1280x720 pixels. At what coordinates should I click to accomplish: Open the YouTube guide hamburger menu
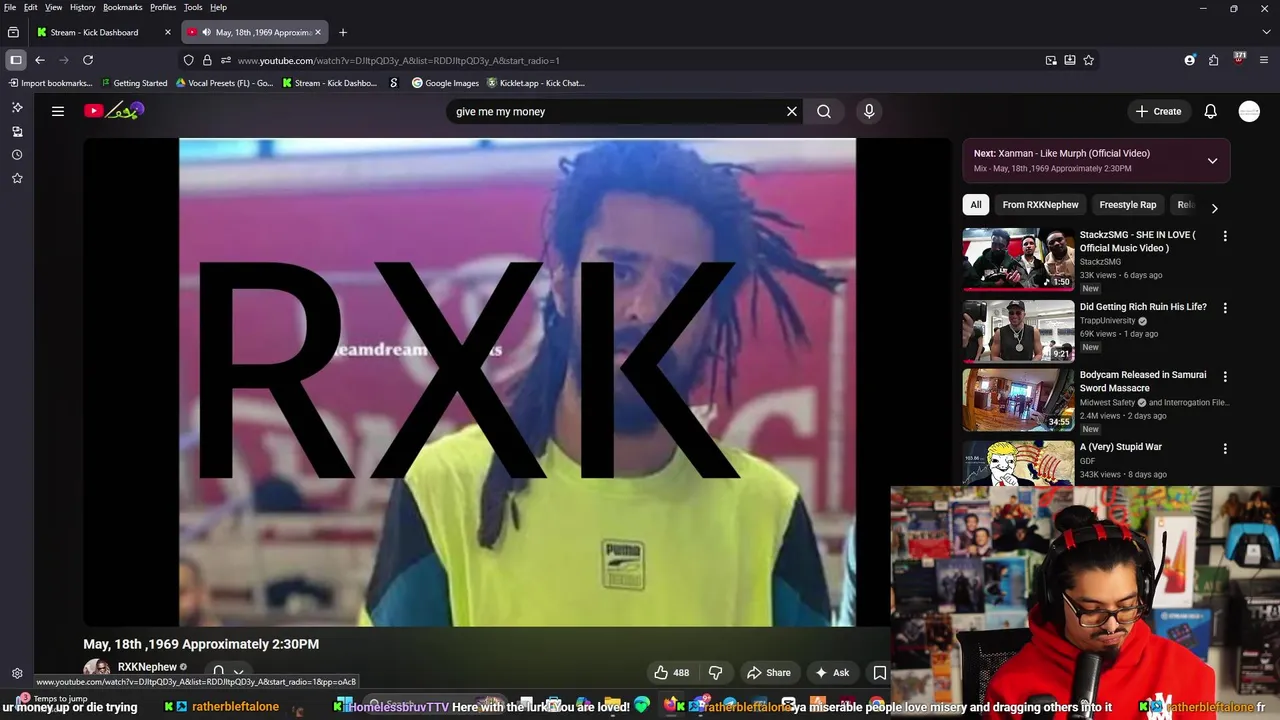coord(58,111)
